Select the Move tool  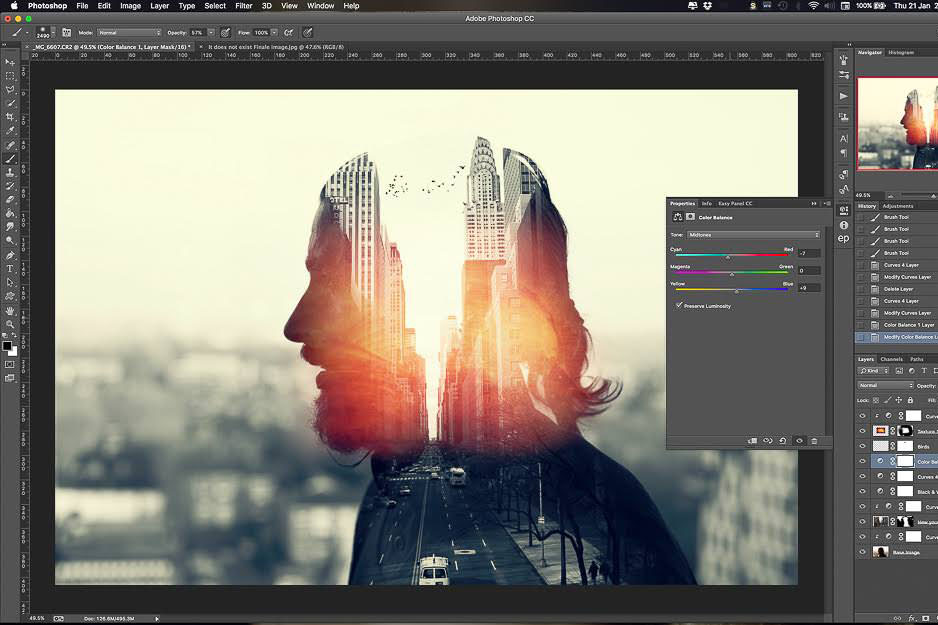pyautogui.click(x=10, y=62)
